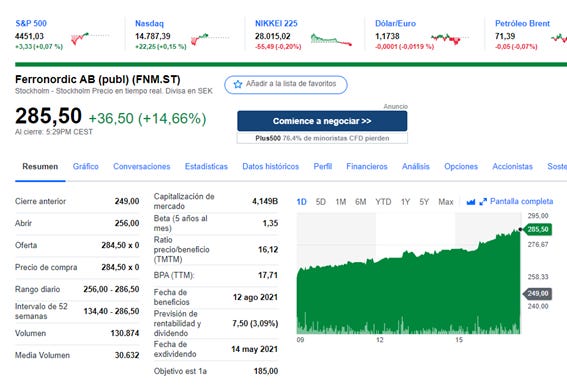Click the fullscreen expand arrows icon
The height and width of the screenshot is (388, 567).
click(x=483, y=202)
